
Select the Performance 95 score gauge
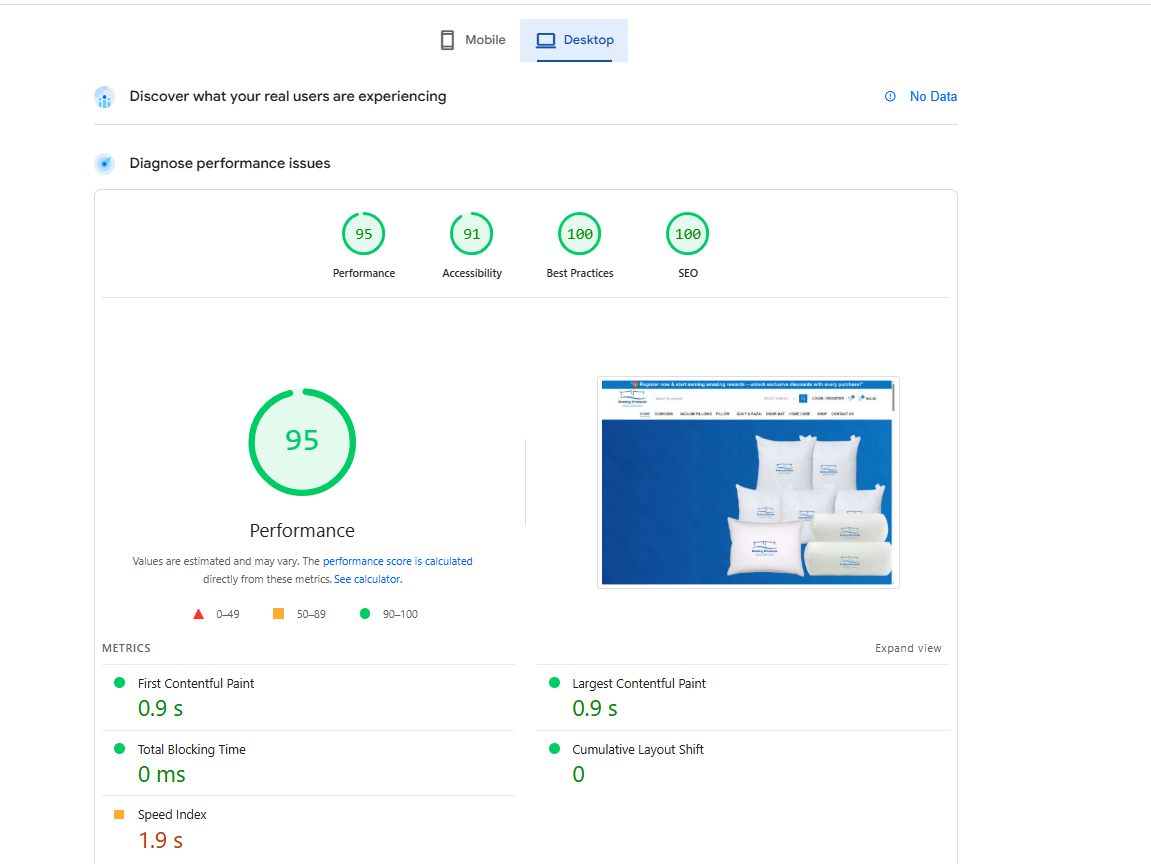[364, 235]
